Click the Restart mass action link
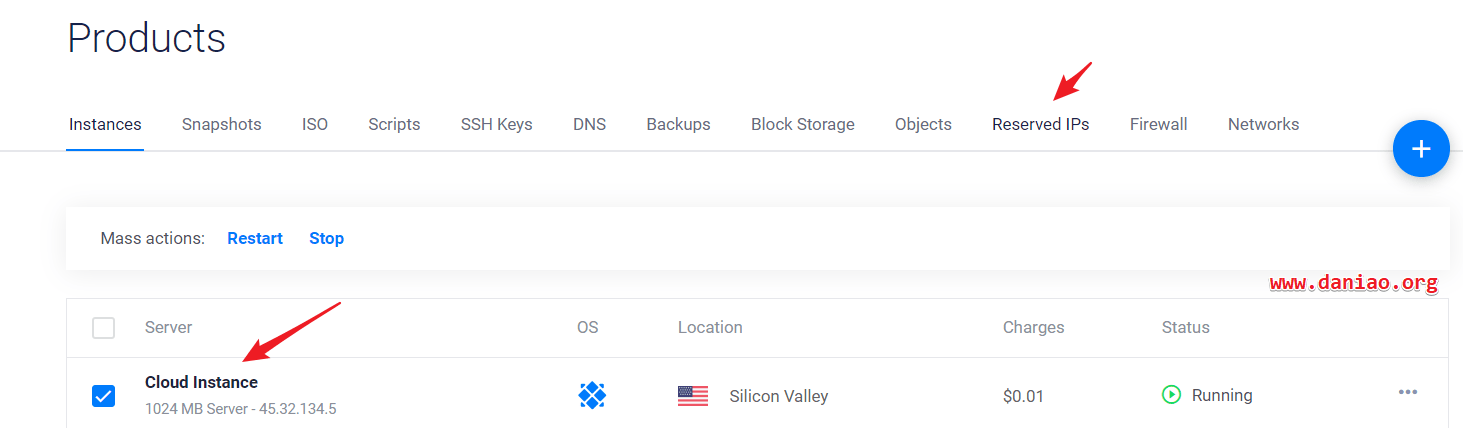 pos(255,238)
